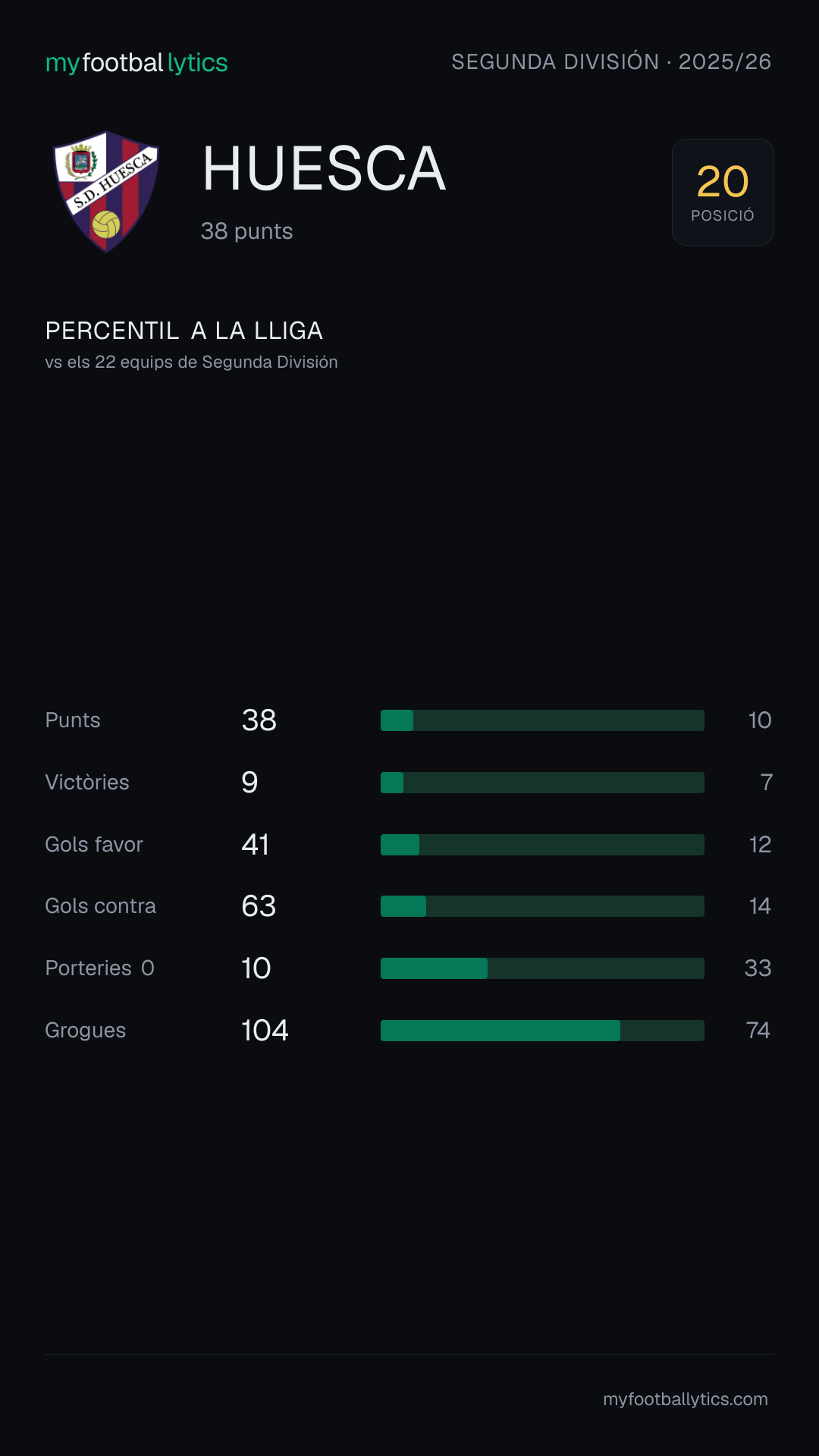Click the Porteries 0 percentile number 33

pos(758,968)
